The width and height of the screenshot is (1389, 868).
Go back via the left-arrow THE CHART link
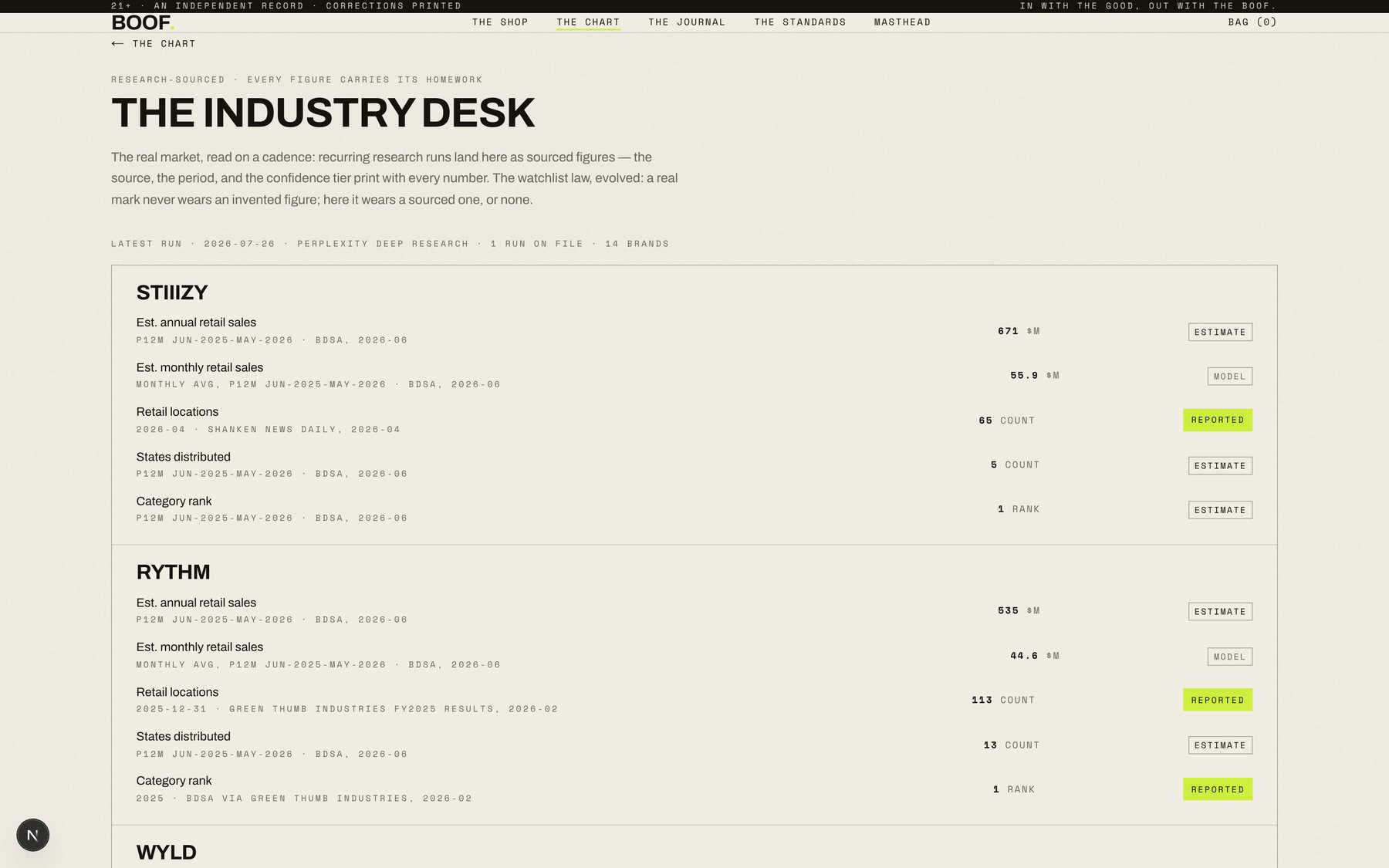click(x=154, y=44)
